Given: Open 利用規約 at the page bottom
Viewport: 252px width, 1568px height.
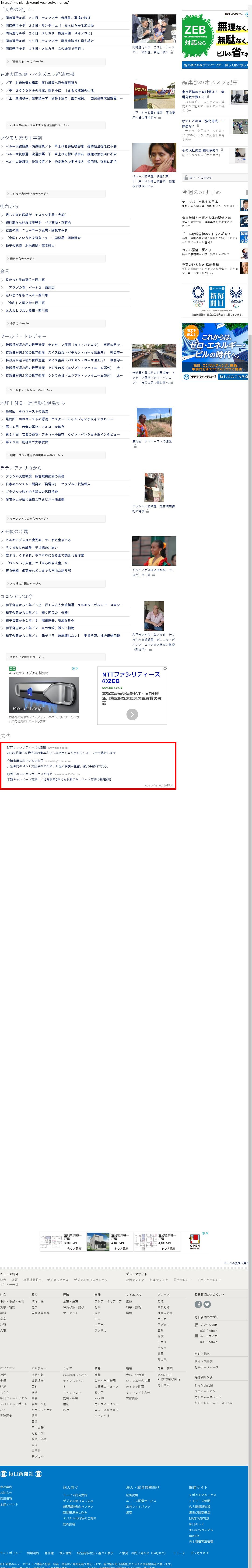Looking at the screenshot, I should tap(32, 1553).
